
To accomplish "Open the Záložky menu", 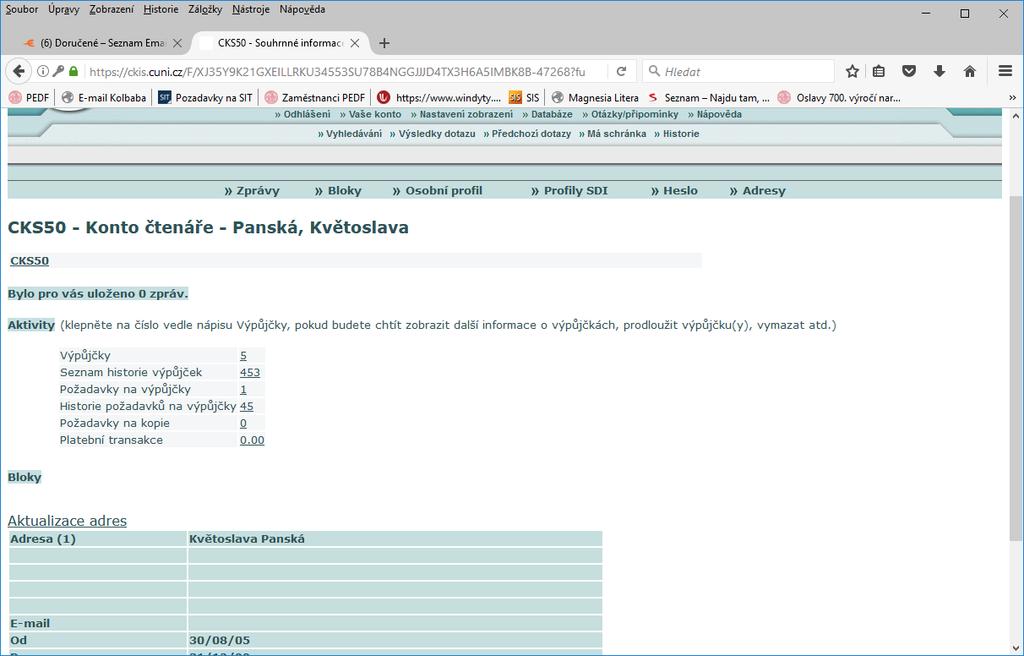I will (205, 9).
